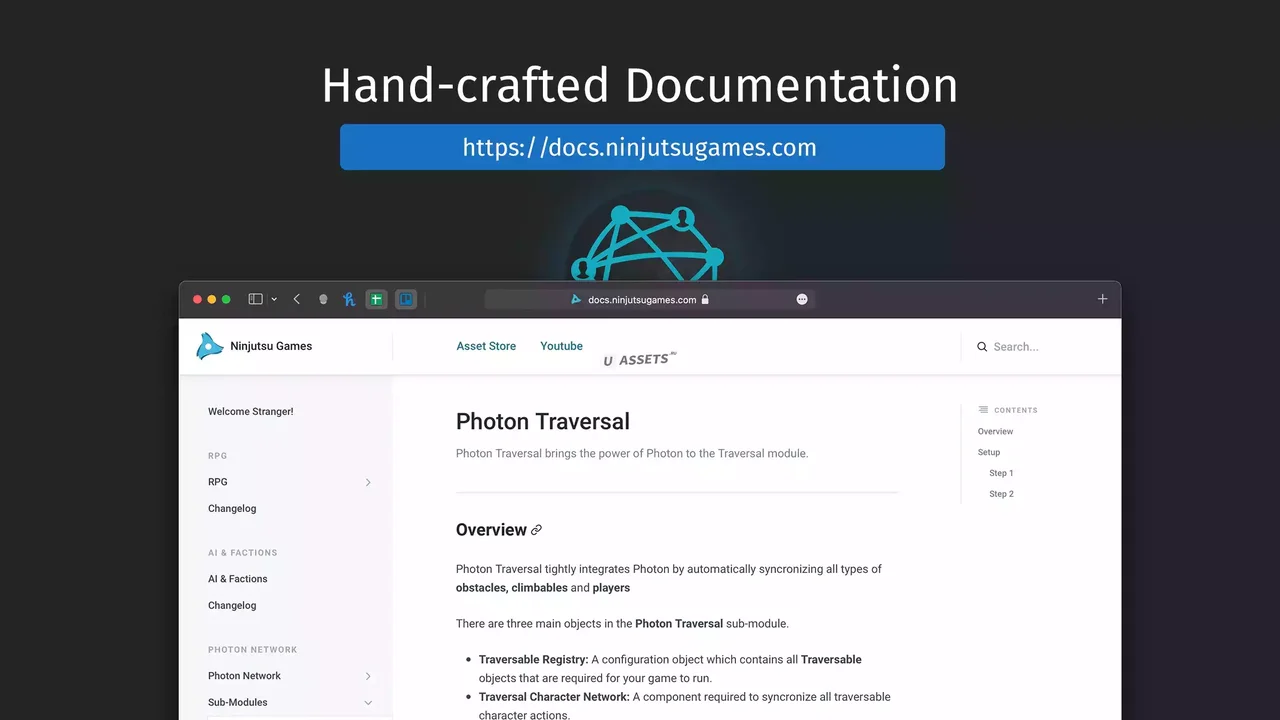
Task: Open the Asset Store link
Action: pos(486,346)
